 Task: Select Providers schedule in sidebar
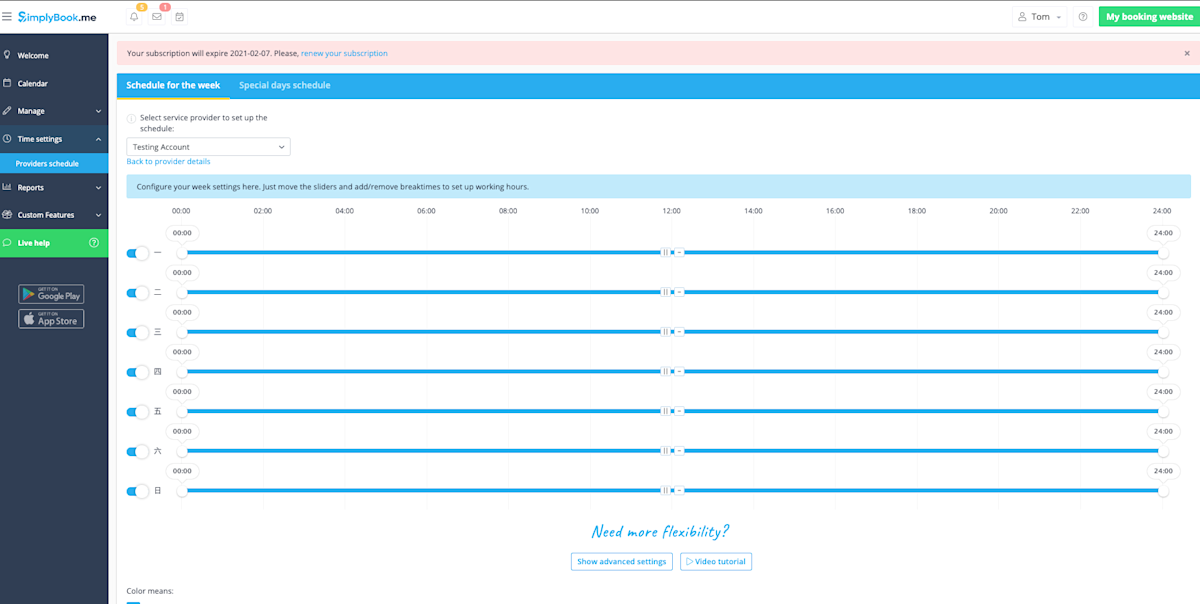[54, 164]
